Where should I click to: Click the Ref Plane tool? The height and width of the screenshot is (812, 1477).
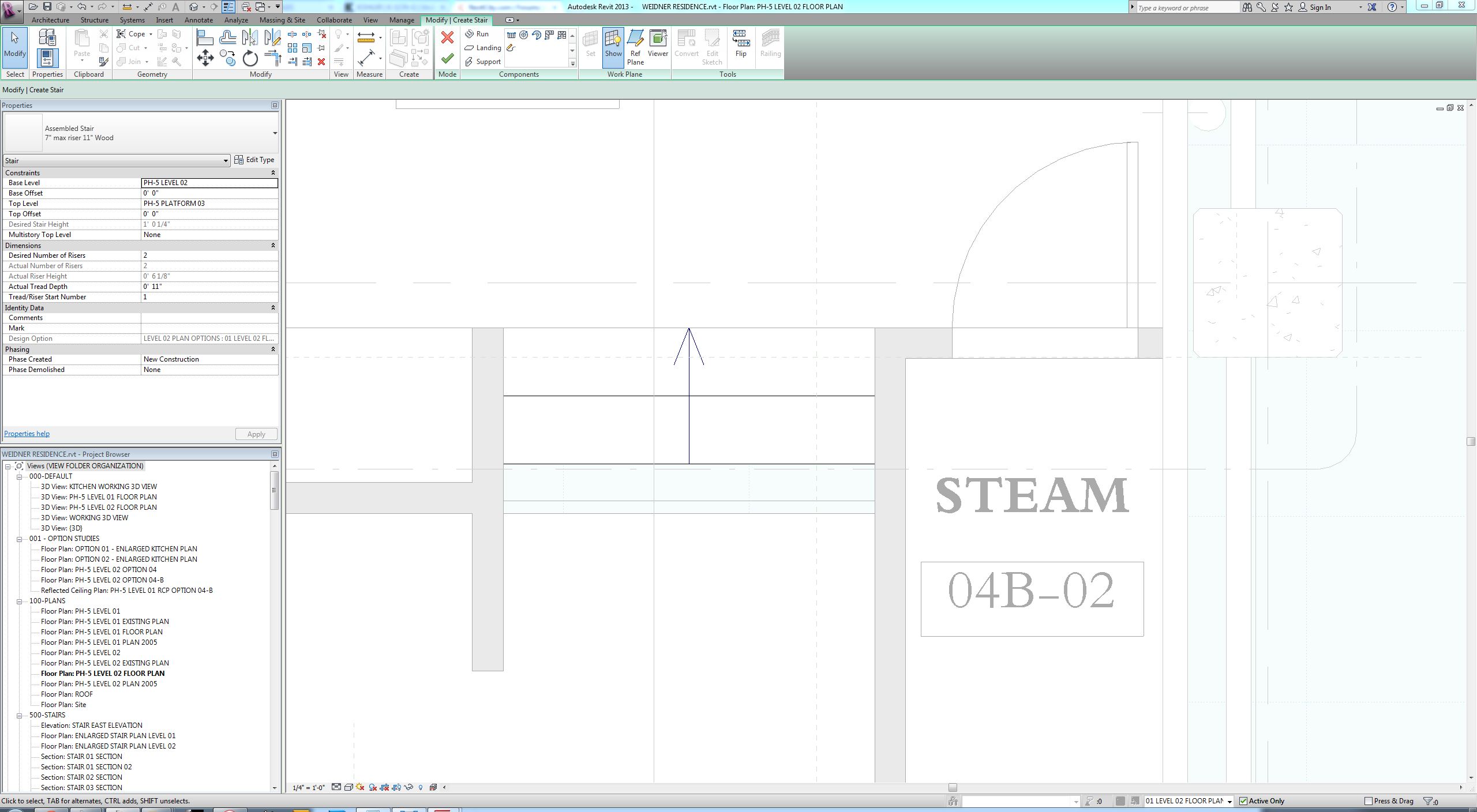pos(635,46)
